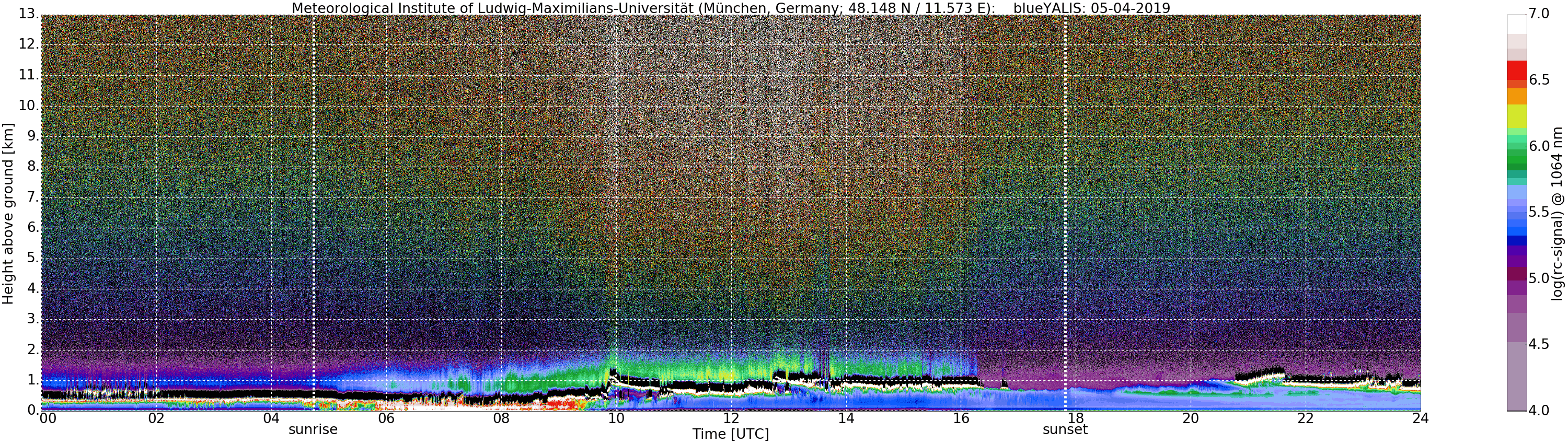Screen dimensions: 1568x444
Task: Pick the red segment of the colorbar
Action: click(x=1516, y=70)
